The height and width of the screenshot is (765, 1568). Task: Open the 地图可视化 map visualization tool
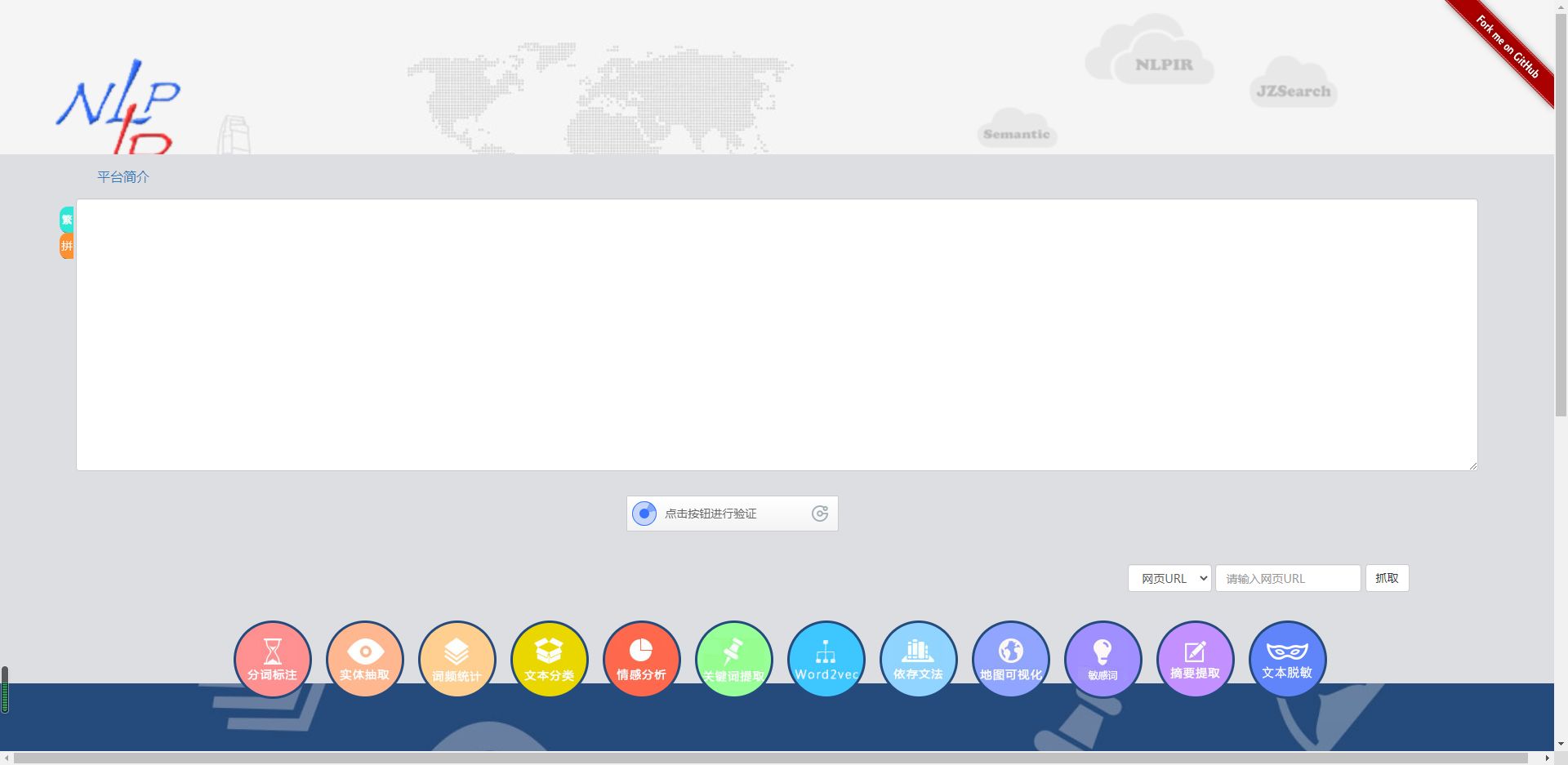click(1011, 659)
